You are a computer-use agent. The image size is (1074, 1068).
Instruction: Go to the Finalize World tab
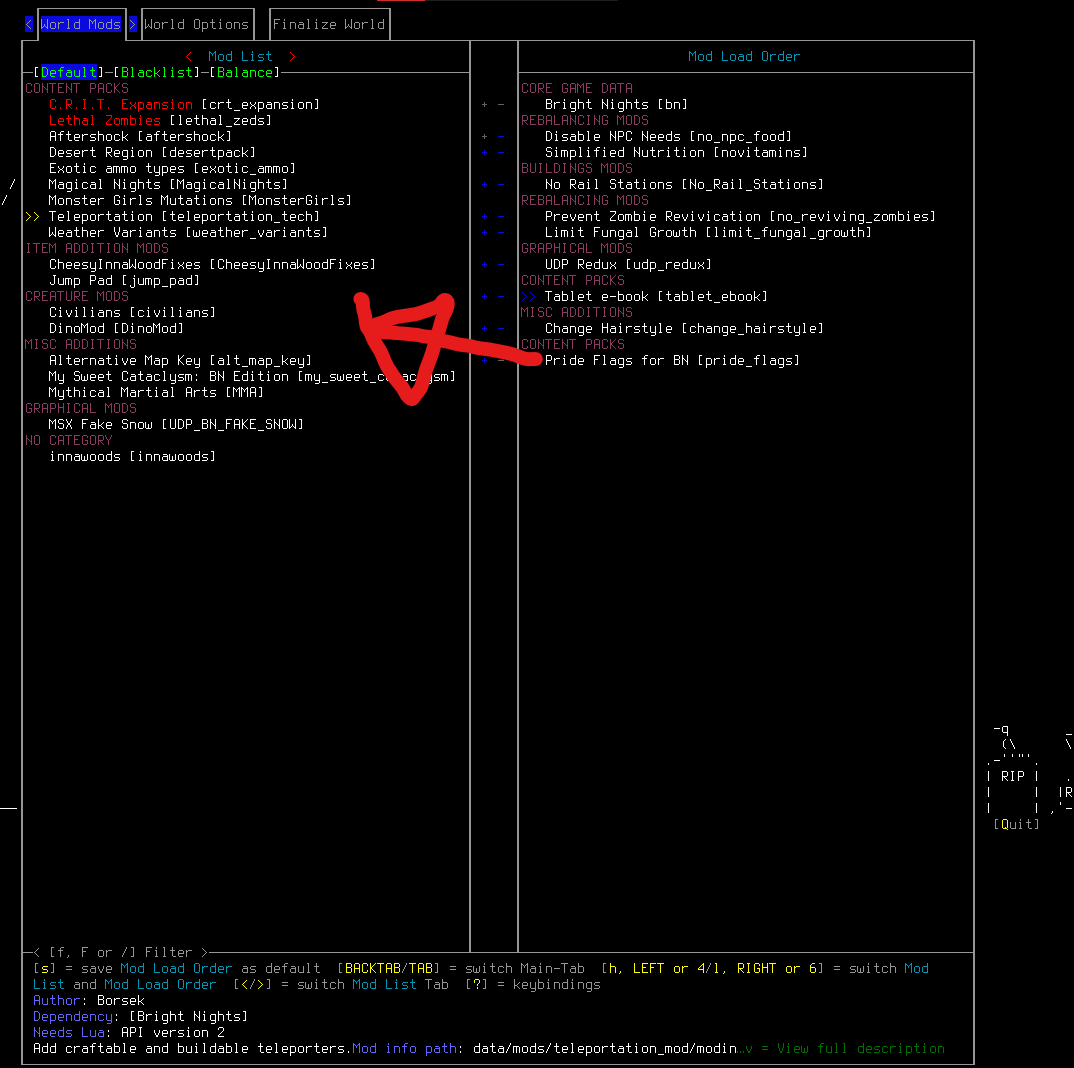click(x=329, y=25)
